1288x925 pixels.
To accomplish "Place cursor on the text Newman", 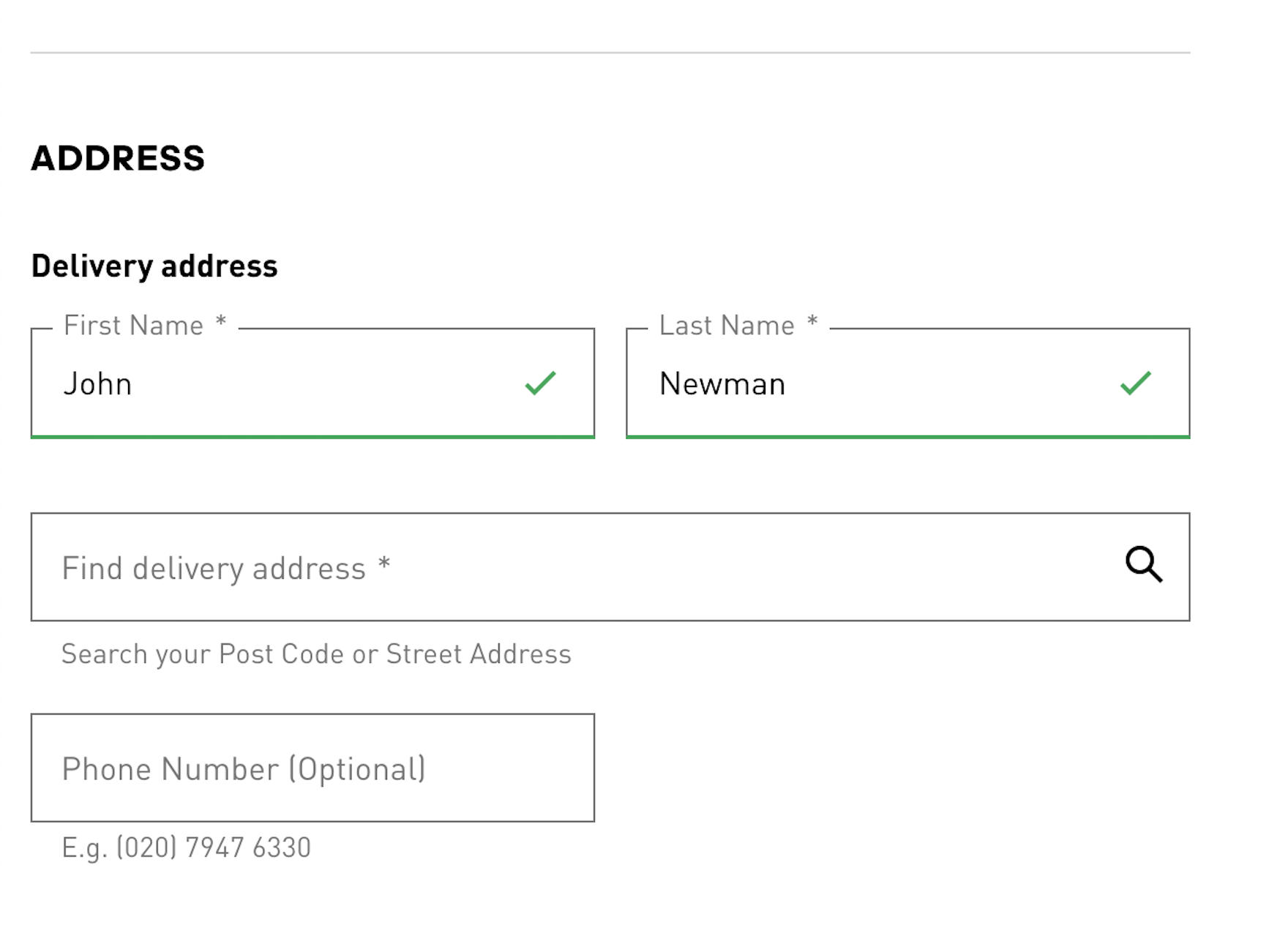I will [722, 384].
